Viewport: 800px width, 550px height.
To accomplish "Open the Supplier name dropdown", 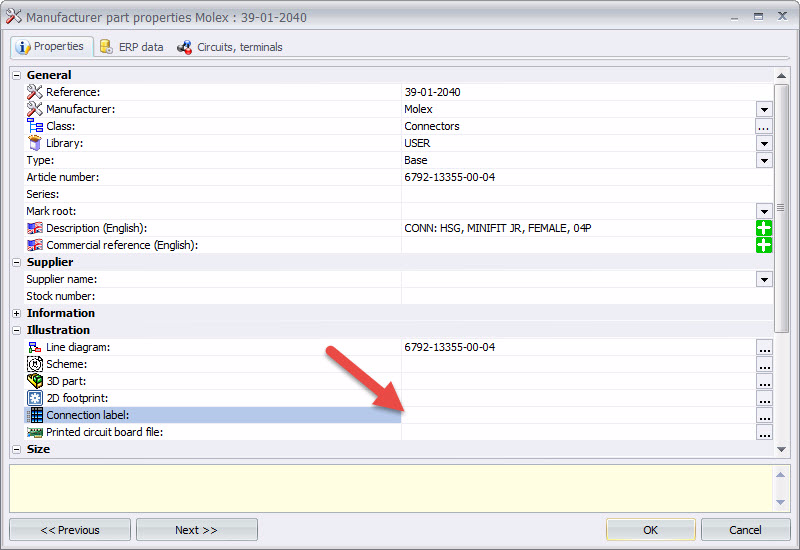I will coord(764,279).
